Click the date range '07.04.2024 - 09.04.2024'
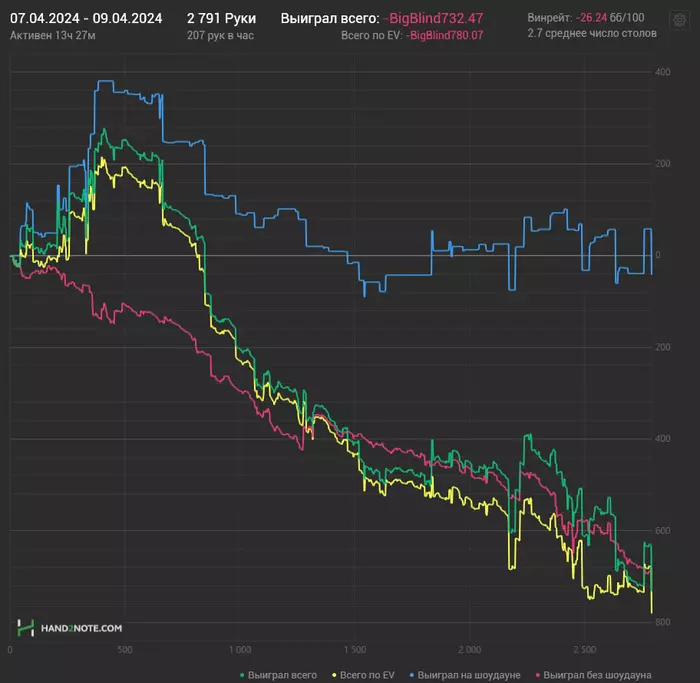Viewport: 700px width, 683px height. (x=86, y=18)
